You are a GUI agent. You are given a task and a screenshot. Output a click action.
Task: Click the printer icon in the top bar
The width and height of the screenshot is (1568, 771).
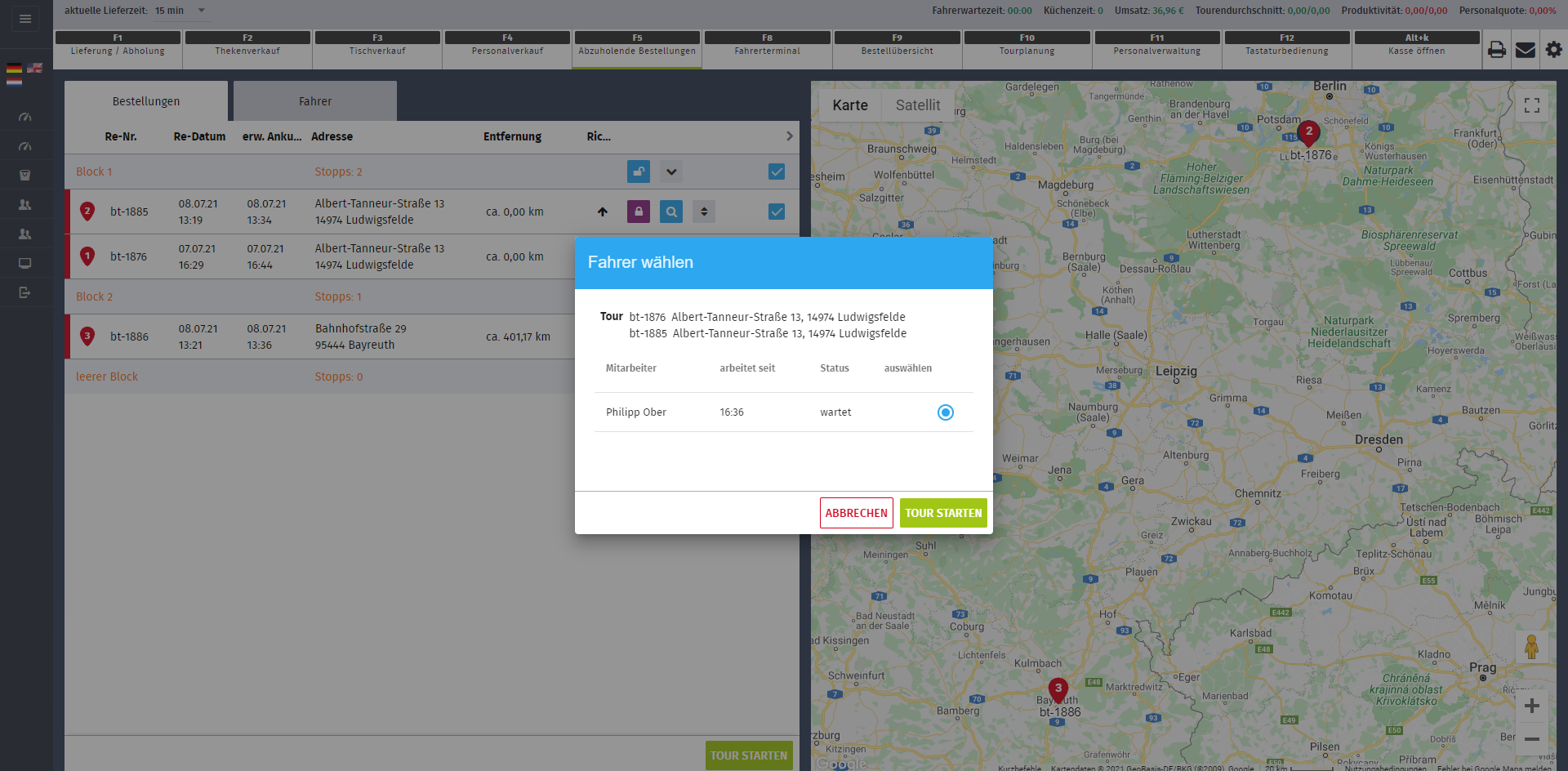click(x=1497, y=50)
